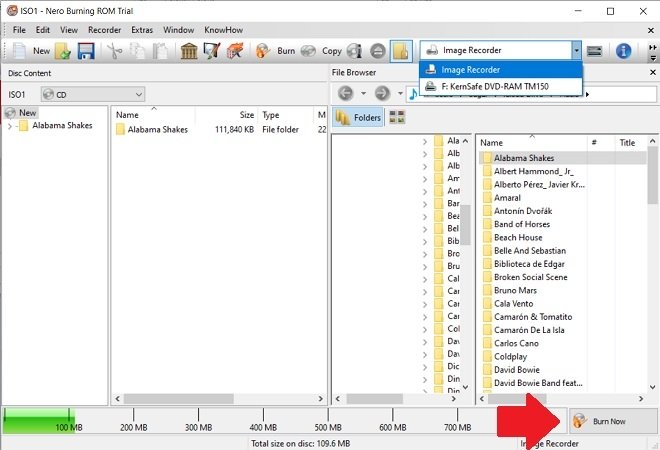Open back button history dropdown arrow
The image size is (660, 450).
point(363,93)
